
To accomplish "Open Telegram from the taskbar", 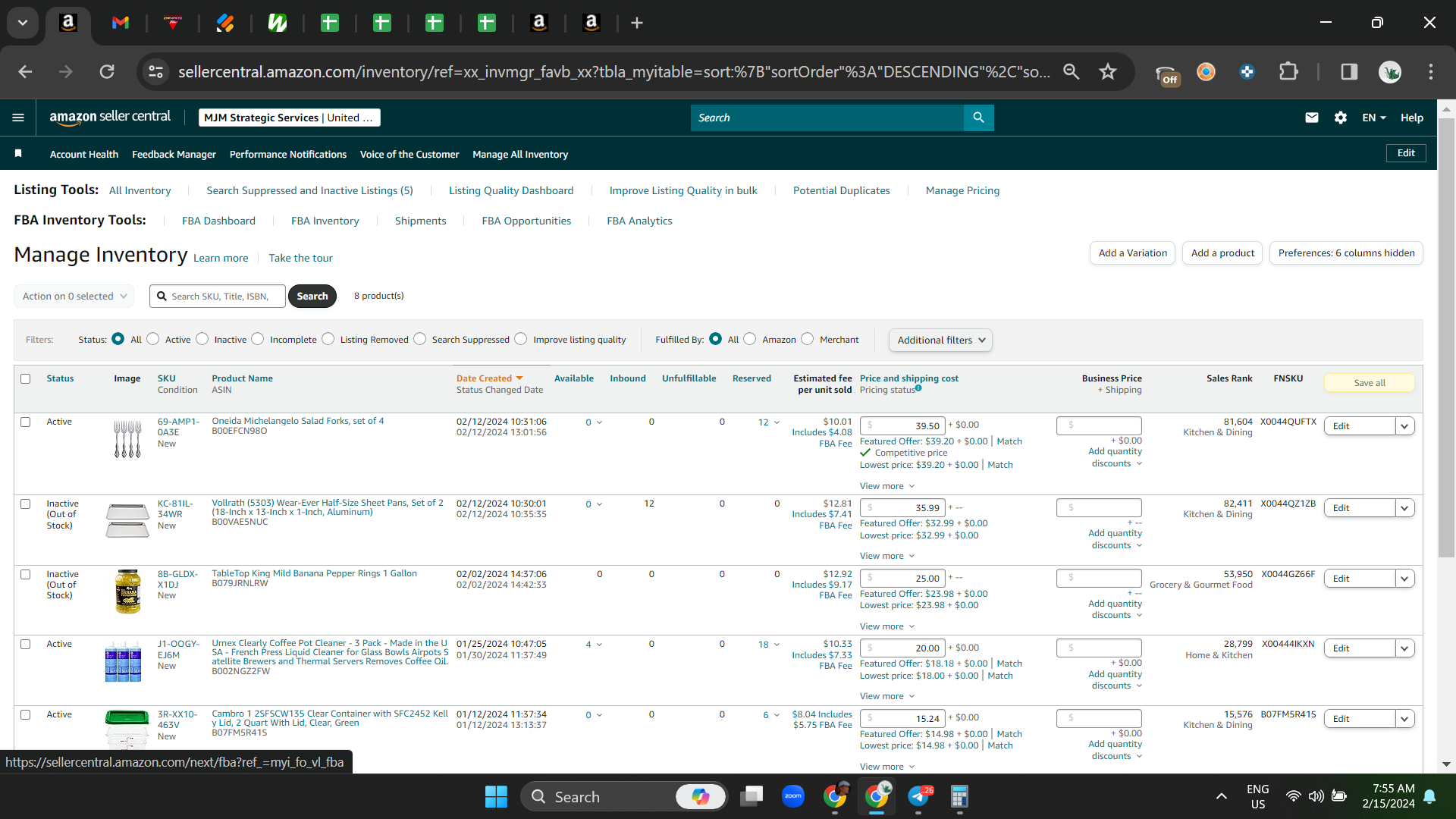I will point(918,796).
